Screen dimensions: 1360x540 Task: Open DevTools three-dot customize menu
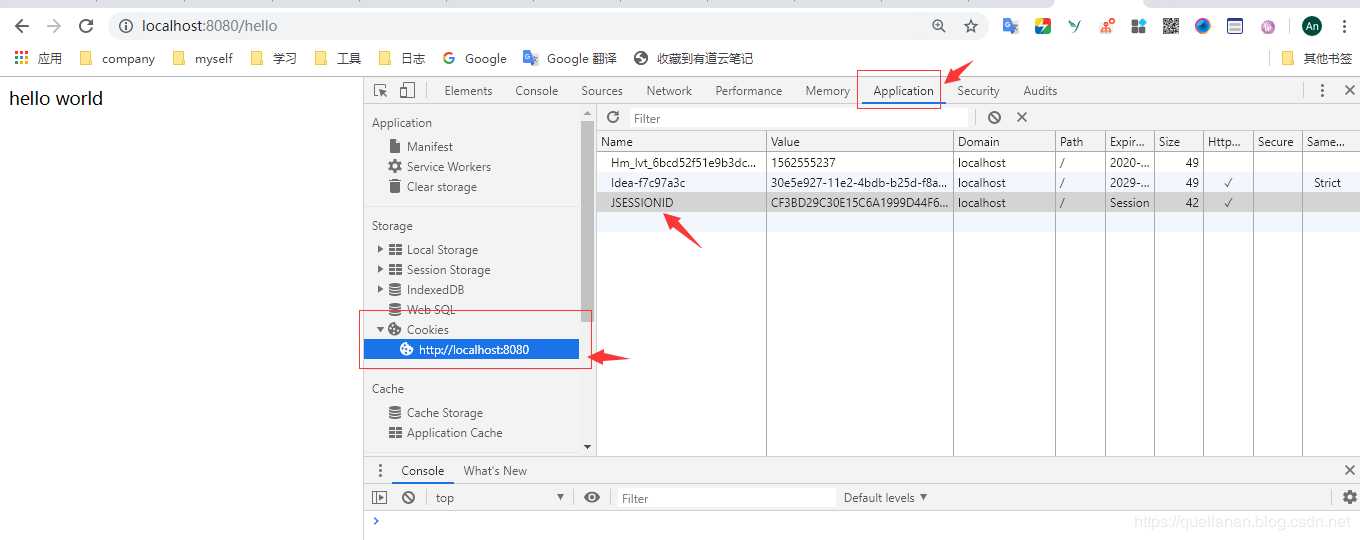1322,90
